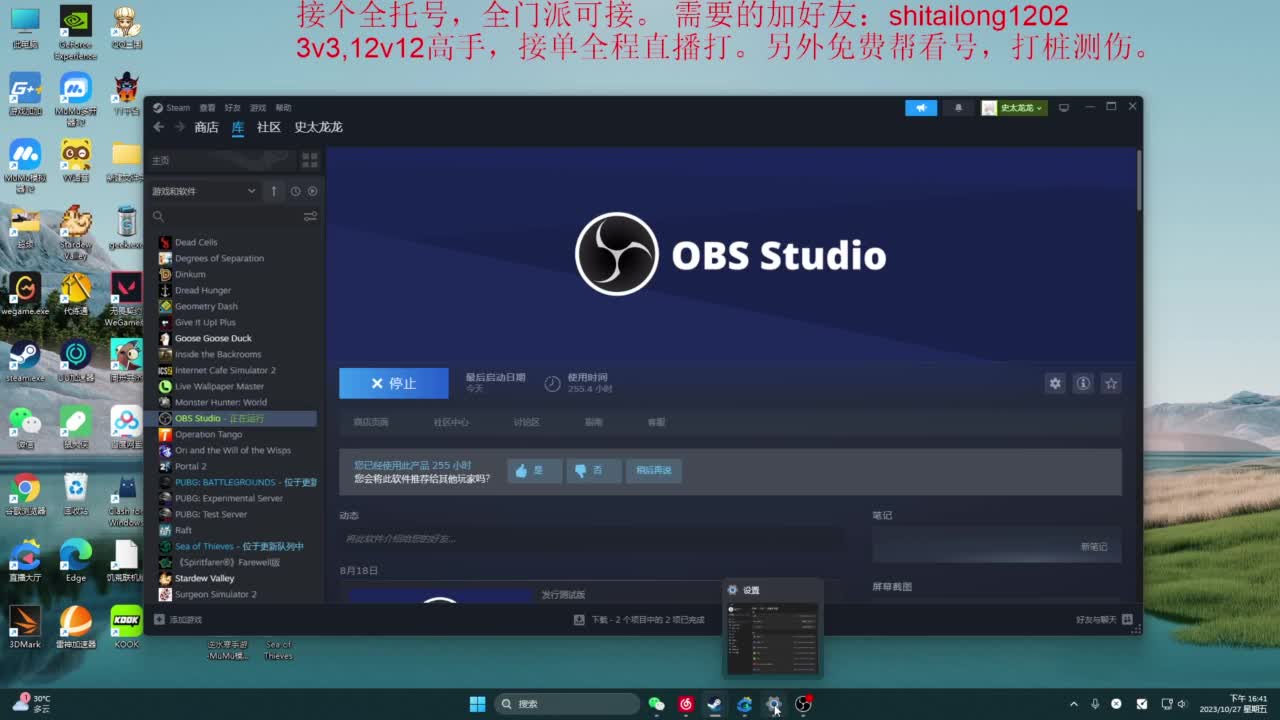The height and width of the screenshot is (720, 1280).
Task: Click 添加游戏 add game button
Action: pos(178,620)
